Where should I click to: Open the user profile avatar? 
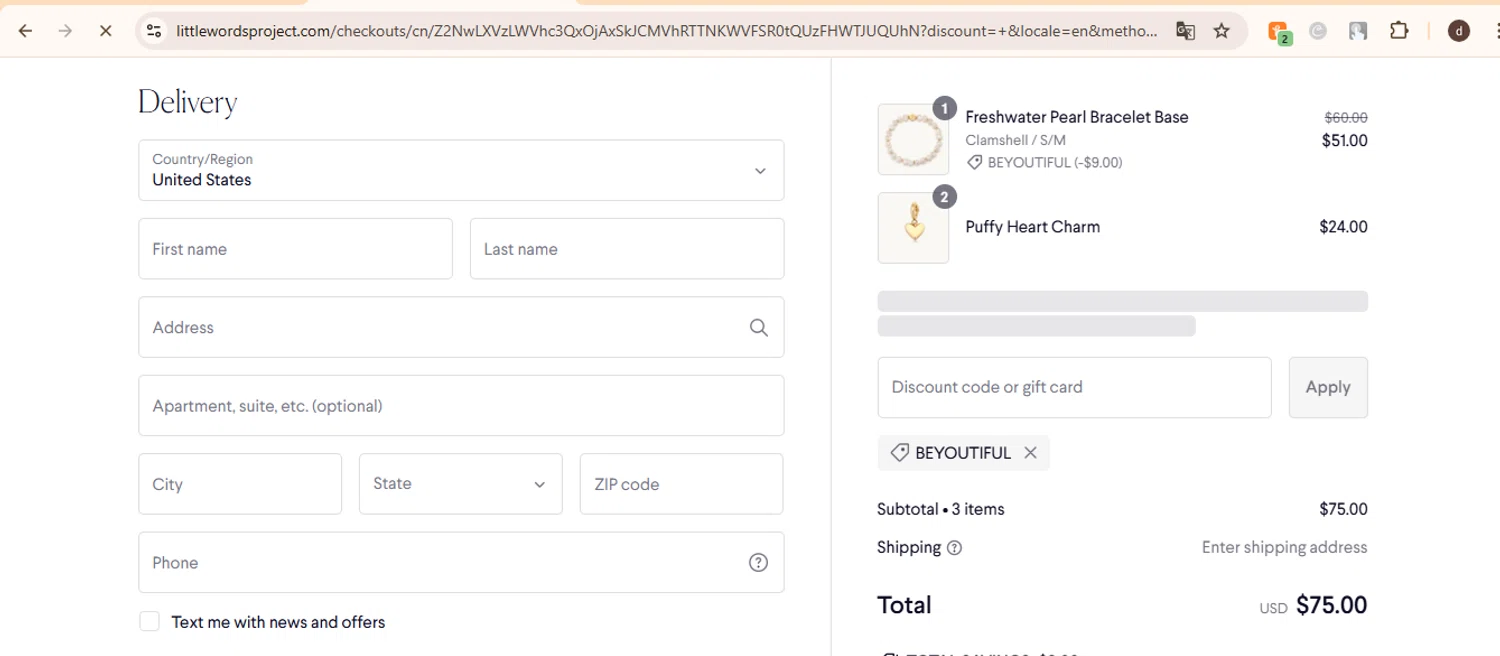tap(1459, 31)
